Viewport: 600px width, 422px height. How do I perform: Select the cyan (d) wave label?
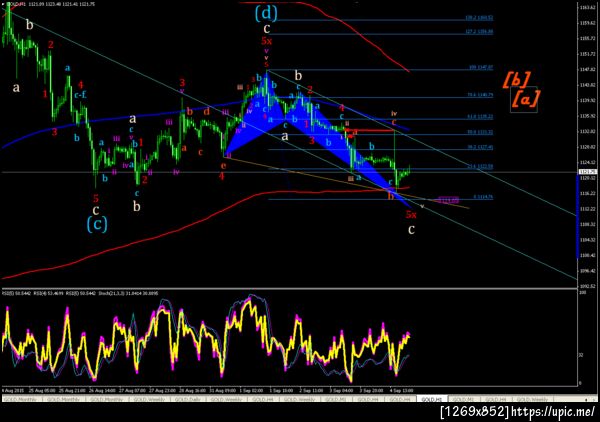(x=266, y=13)
